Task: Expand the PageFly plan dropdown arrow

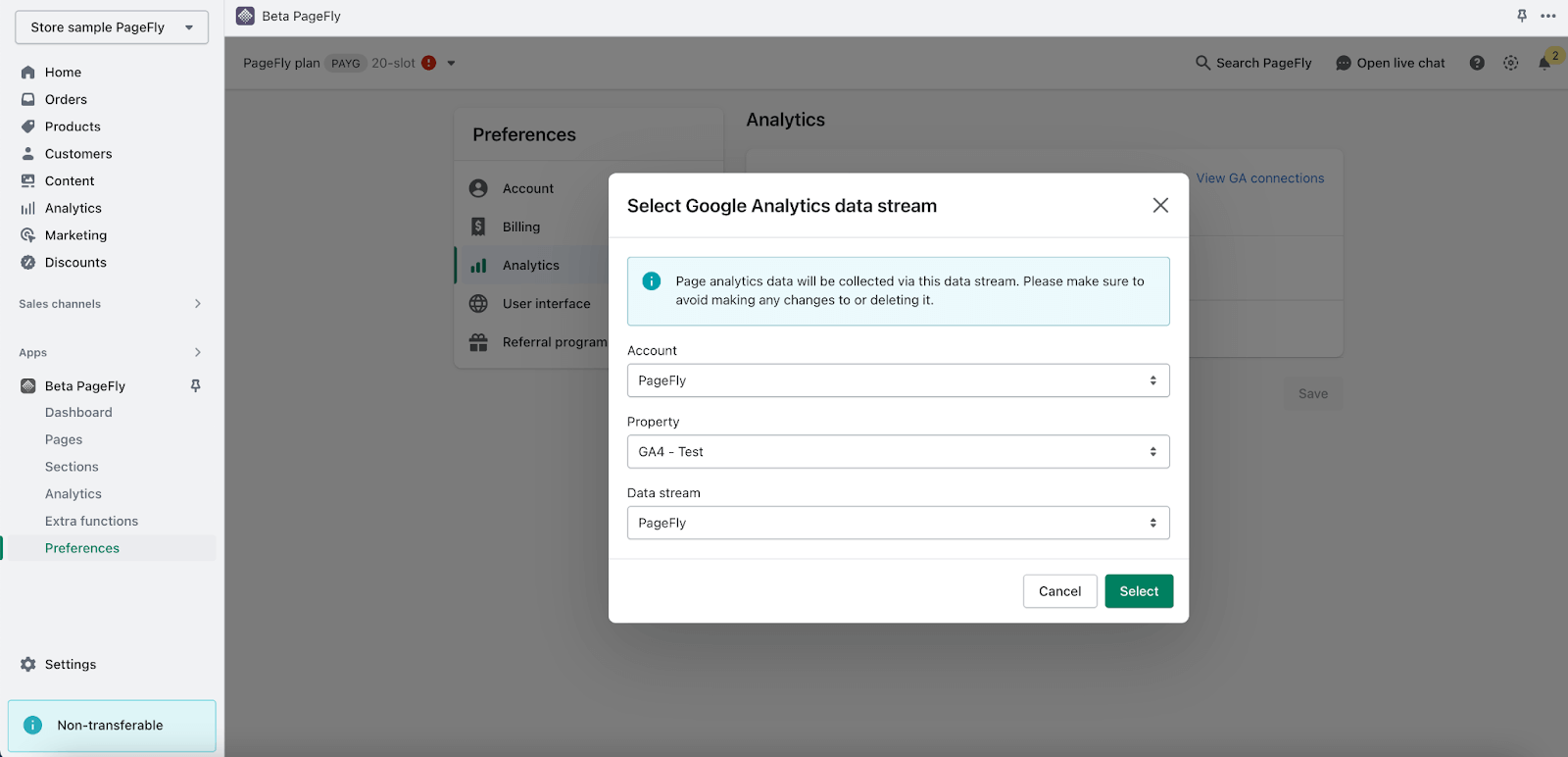Action: [451, 63]
